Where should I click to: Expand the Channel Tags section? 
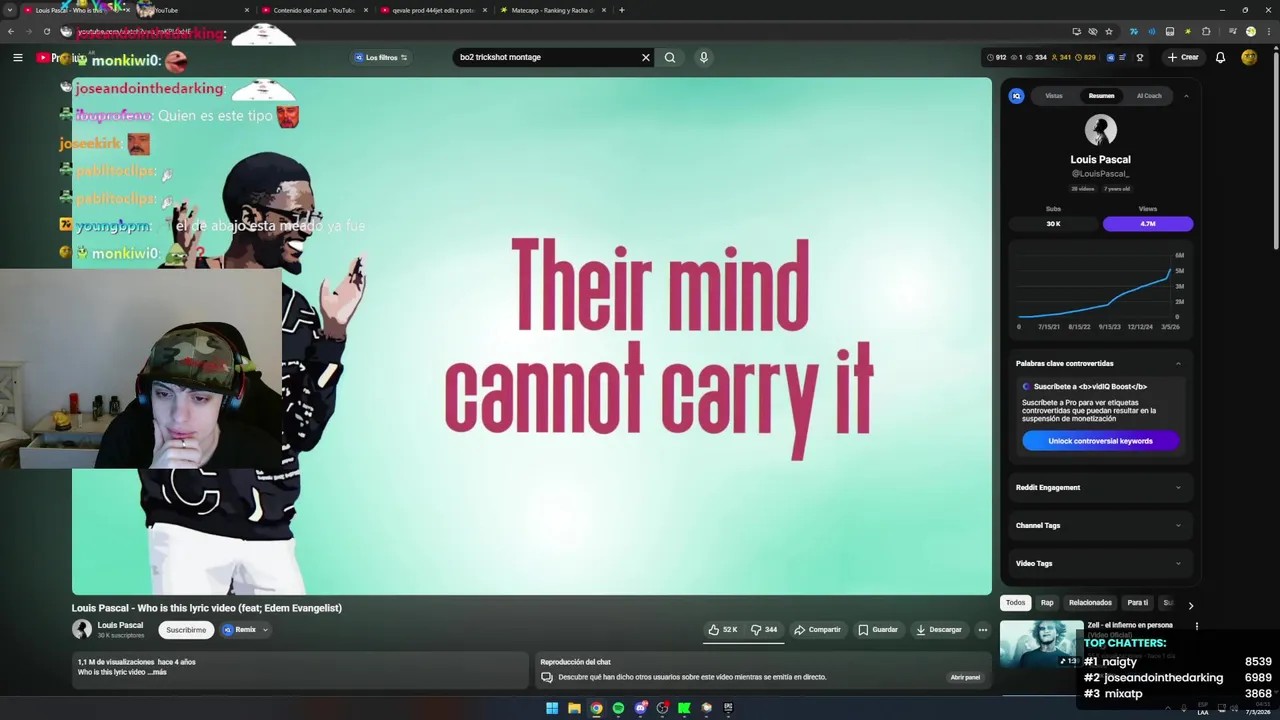pyautogui.click(x=1100, y=525)
